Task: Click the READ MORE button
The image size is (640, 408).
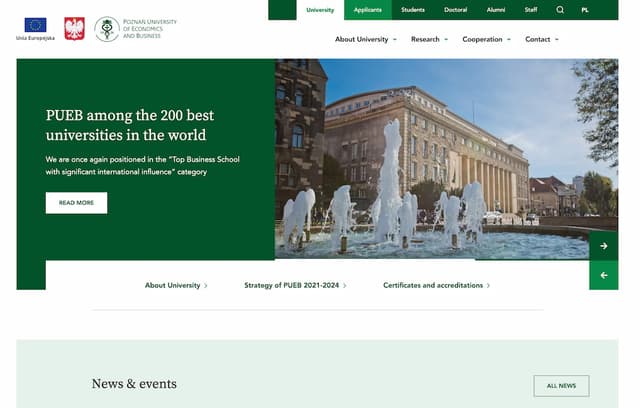Action: coord(76,203)
